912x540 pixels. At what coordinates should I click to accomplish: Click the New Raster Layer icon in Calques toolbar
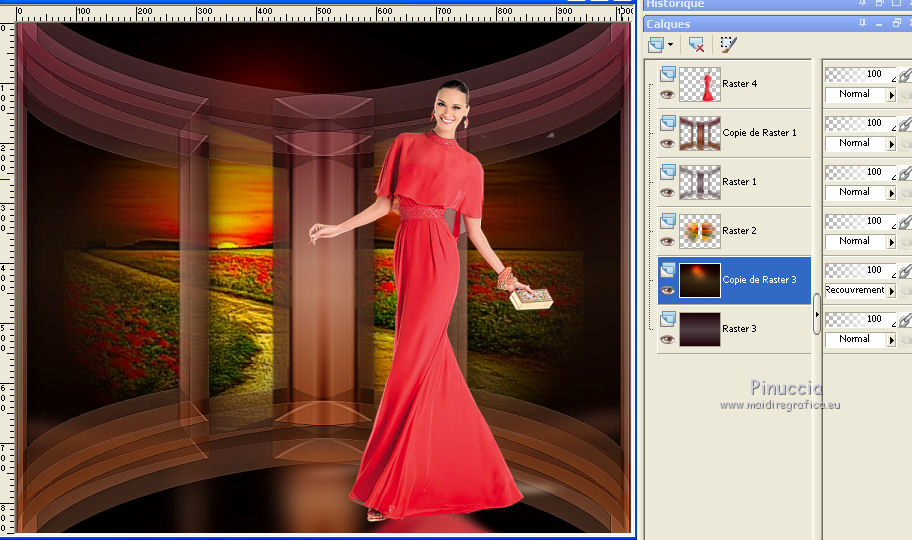[x=656, y=44]
